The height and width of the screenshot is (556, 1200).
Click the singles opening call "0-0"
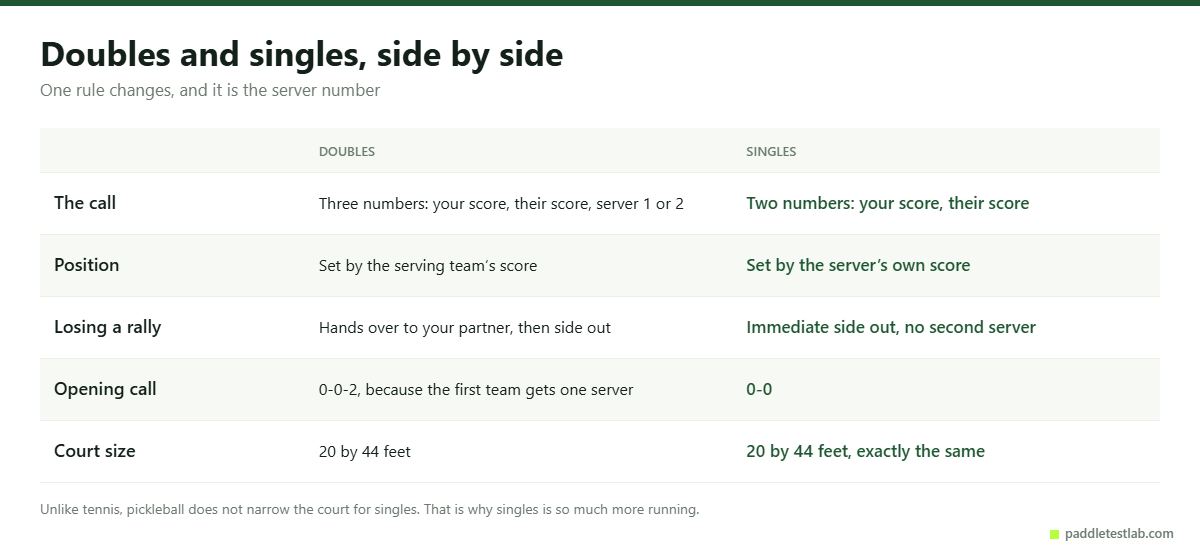pos(759,390)
